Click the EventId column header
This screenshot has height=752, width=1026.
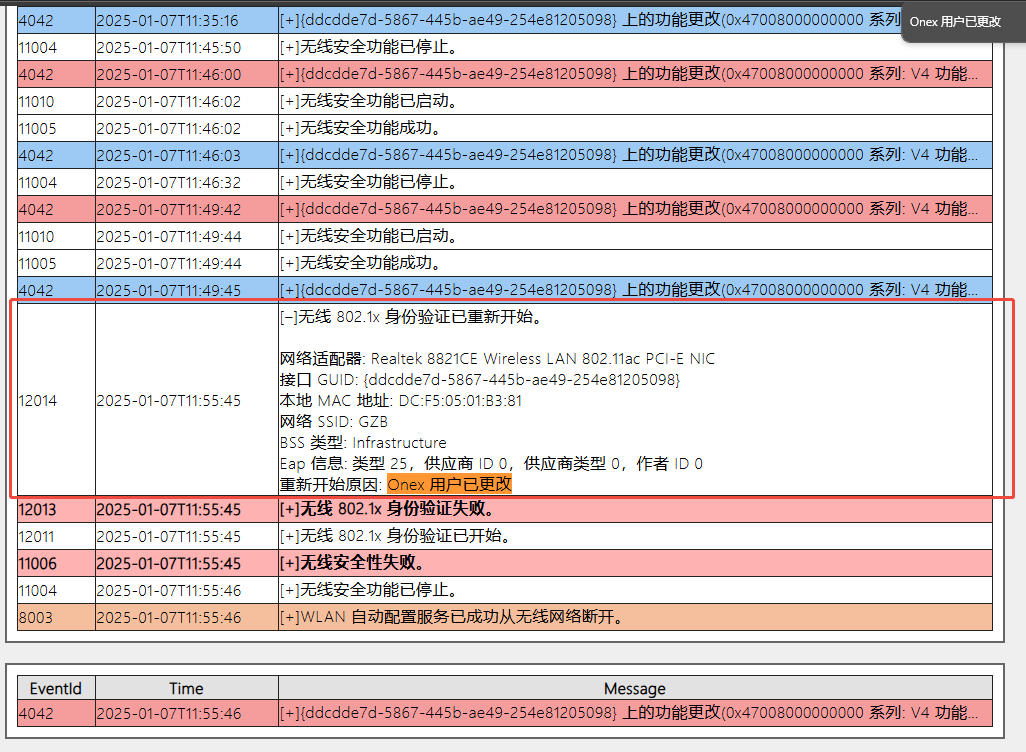tap(56, 688)
